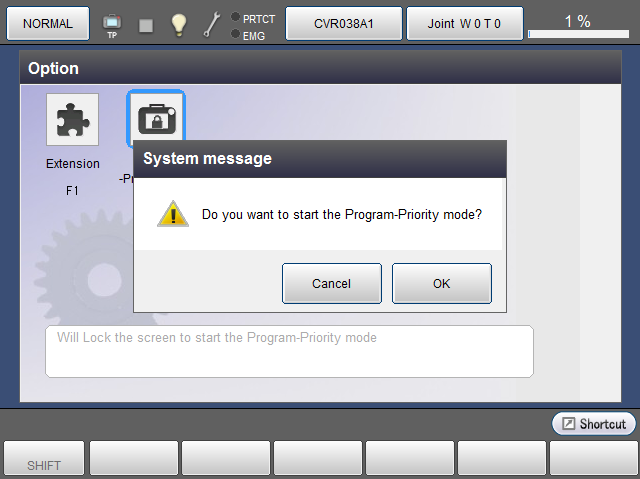Open the Joint W0 T0 selector
640x479 pixels.
point(464,23)
